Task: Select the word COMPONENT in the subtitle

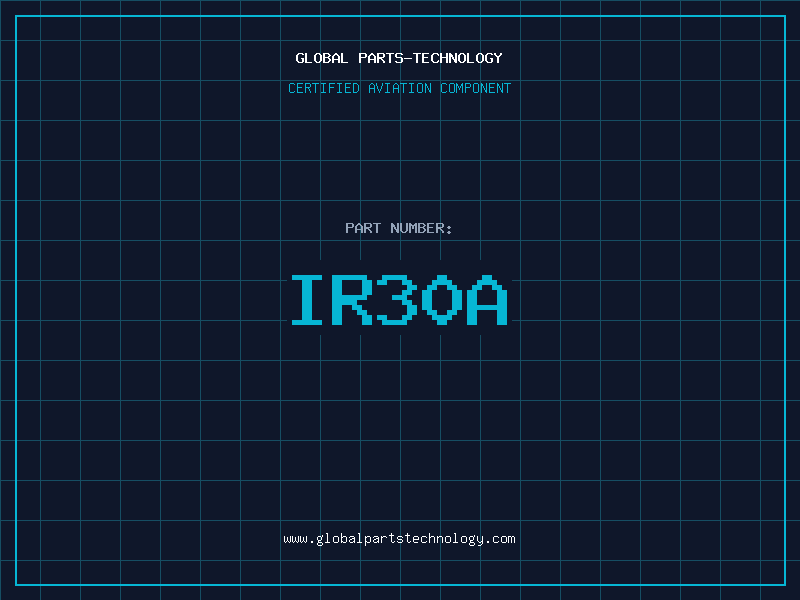Action: tap(476, 88)
